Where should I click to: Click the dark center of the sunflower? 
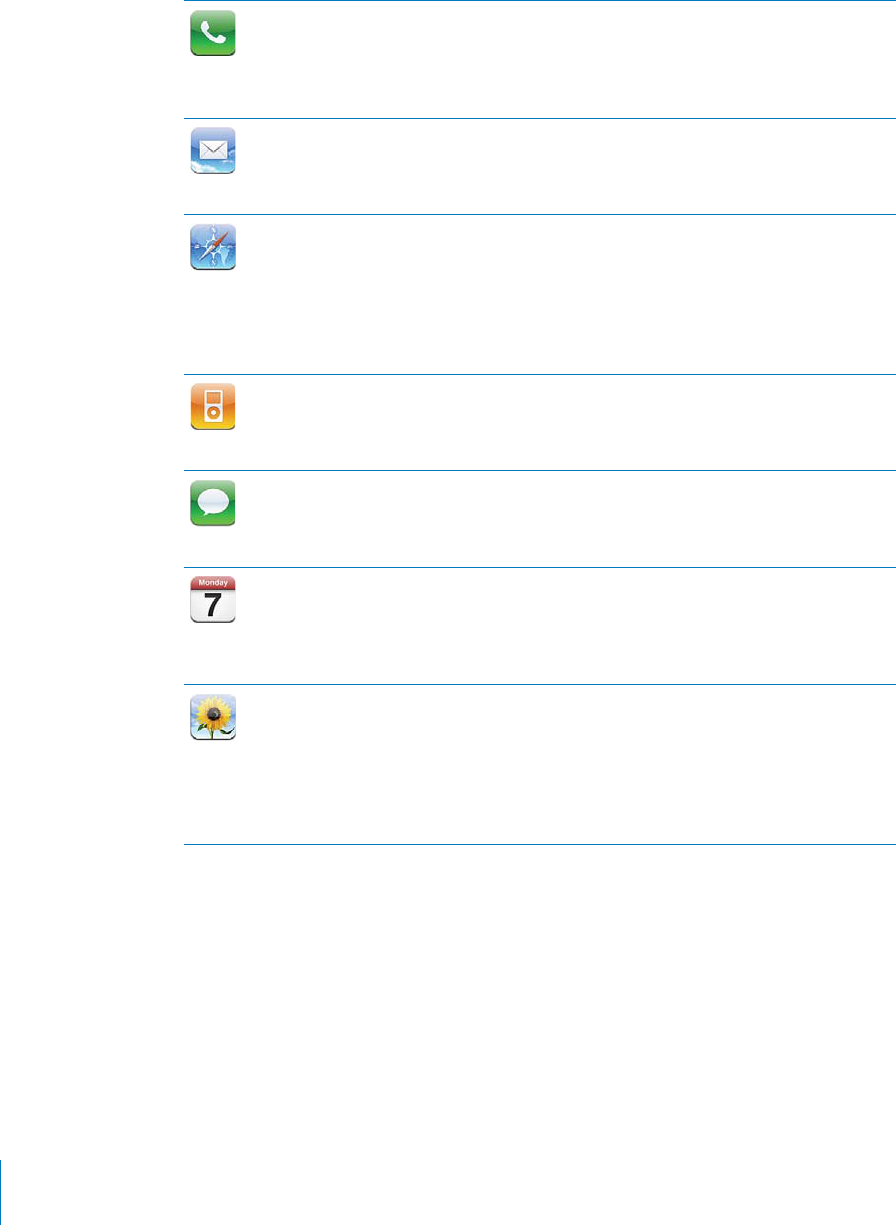(x=213, y=713)
